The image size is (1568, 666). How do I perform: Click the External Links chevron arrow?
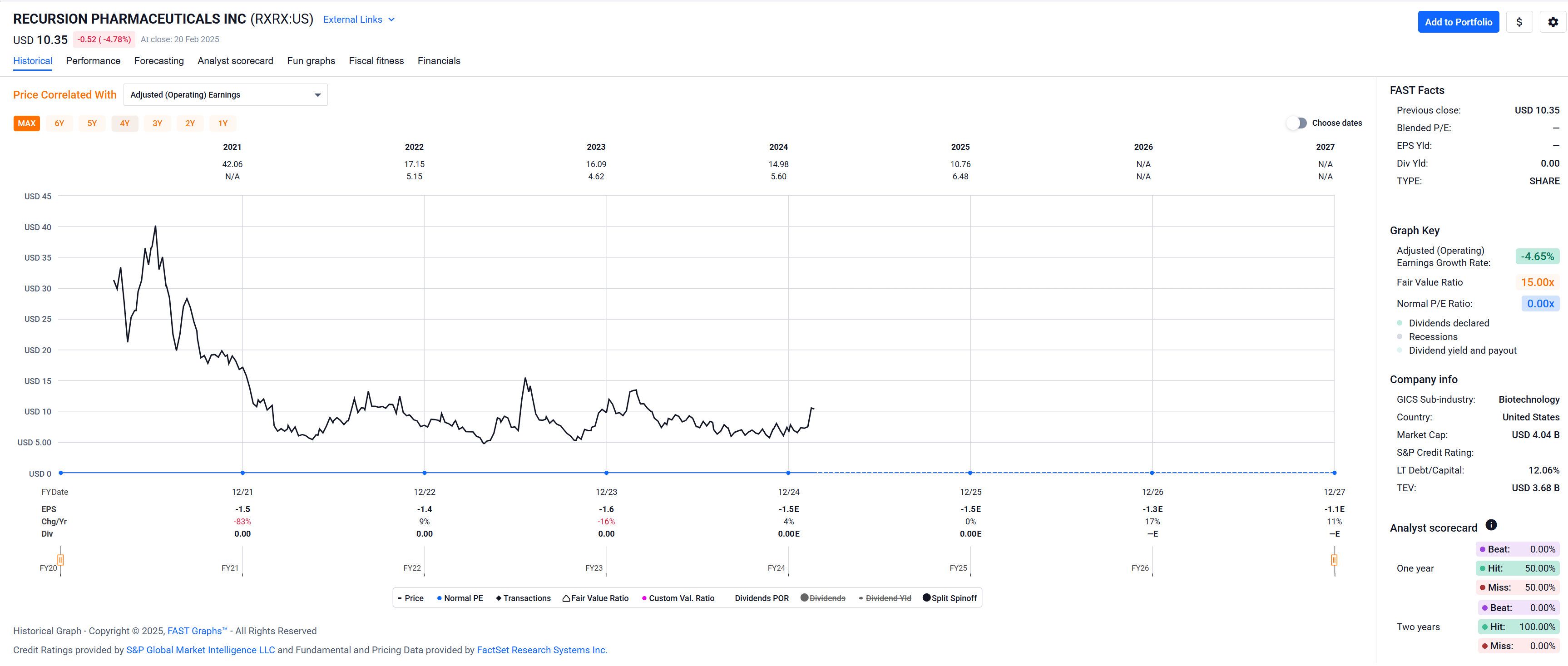point(391,20)
